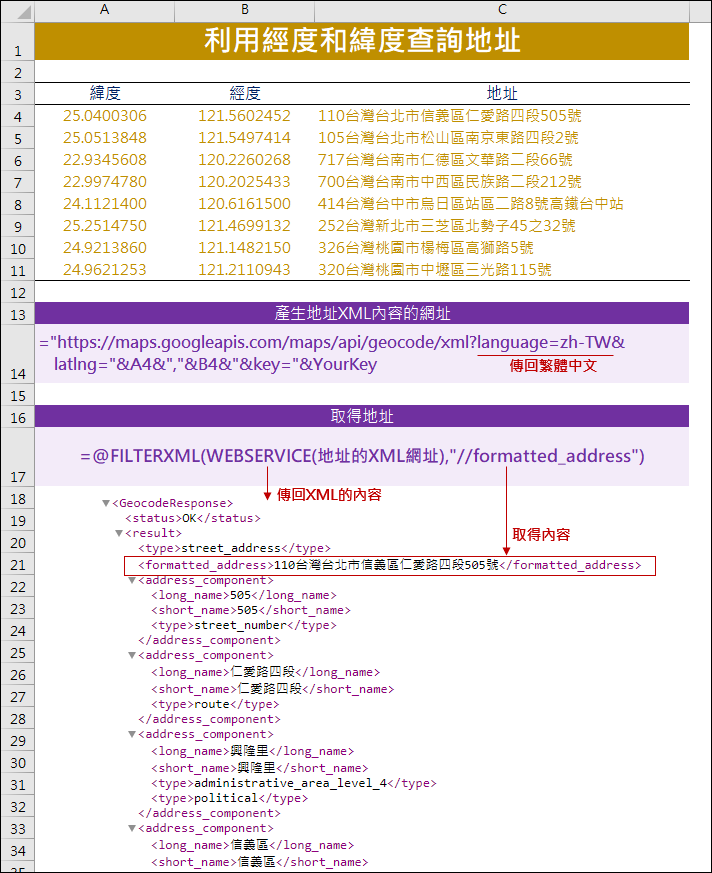Select latitude cell 25.2514750
Screen dimensions: 712x873
tap(105, 225)
